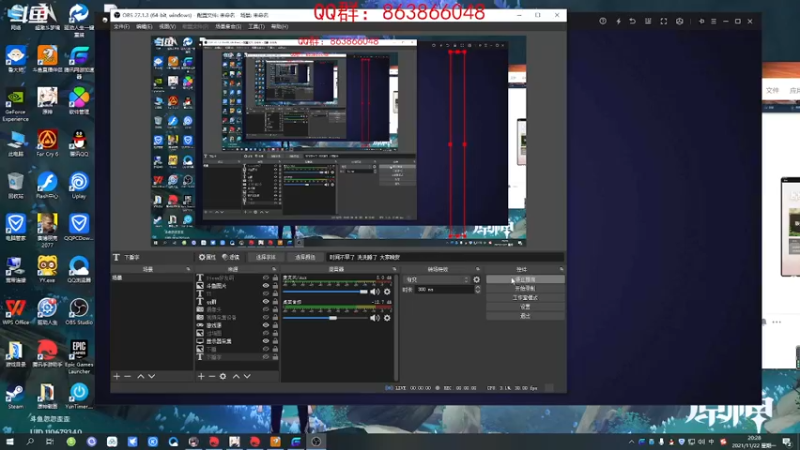The height and width of the screenshot is (450, 800).
Task: Move the scene down with the arrow
Action: pos(152,376)
